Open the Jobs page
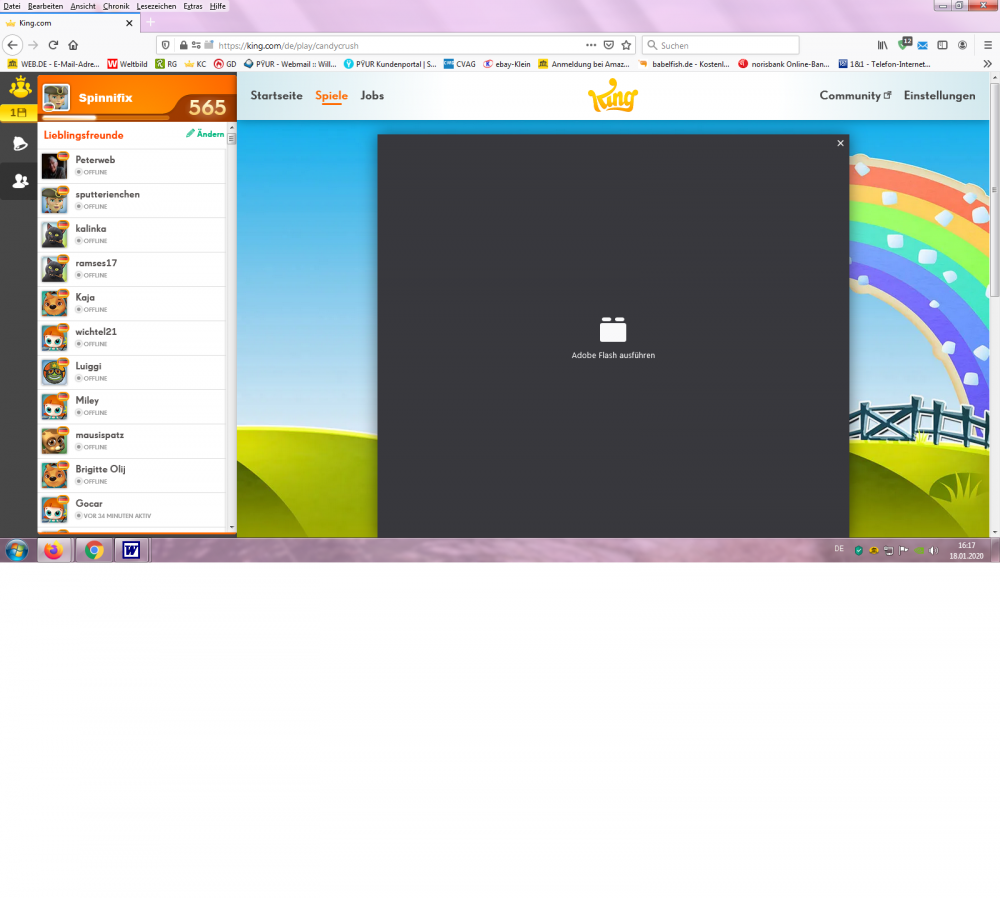The height and width of the screenshot is (898, 1000). (x=372, y=96)
